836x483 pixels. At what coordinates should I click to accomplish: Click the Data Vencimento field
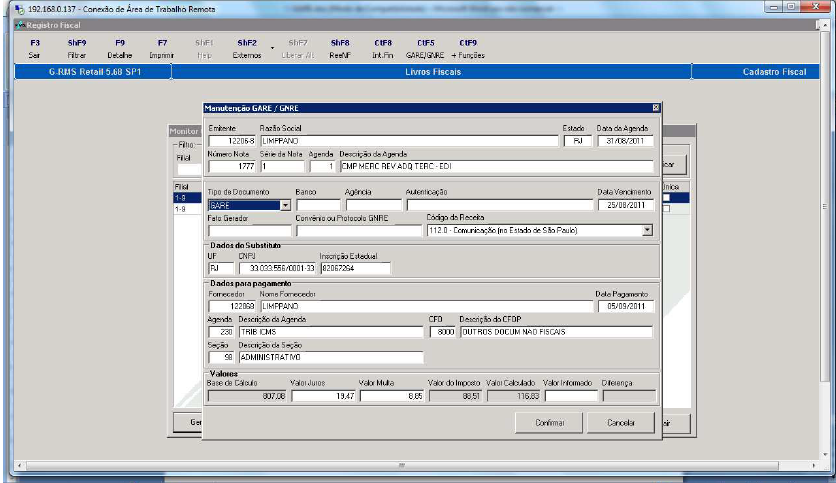[x=625, y=205]
